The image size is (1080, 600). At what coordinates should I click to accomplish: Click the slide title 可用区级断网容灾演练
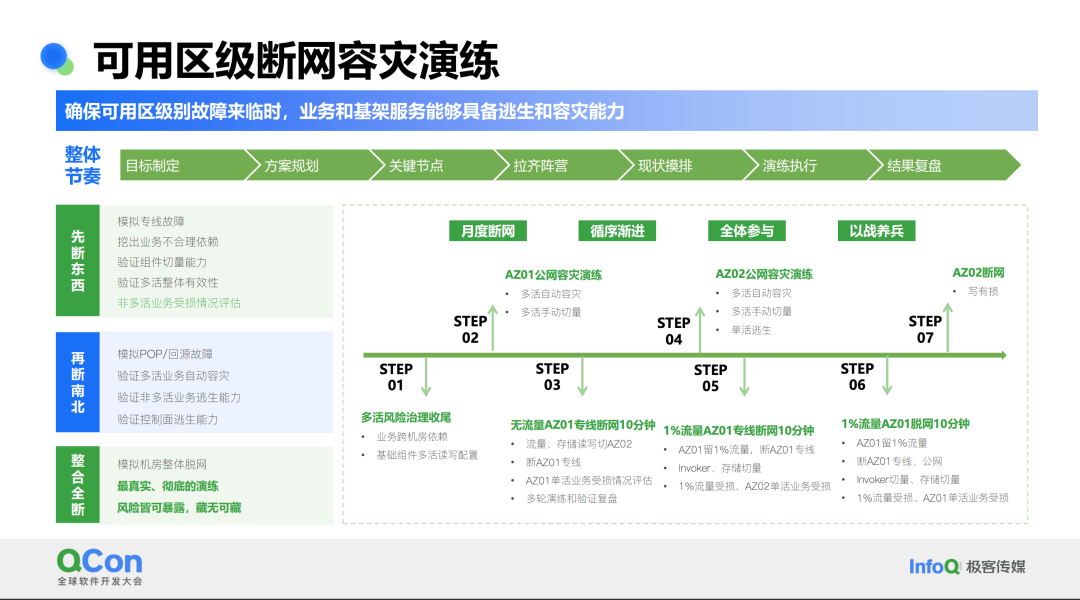296,61
